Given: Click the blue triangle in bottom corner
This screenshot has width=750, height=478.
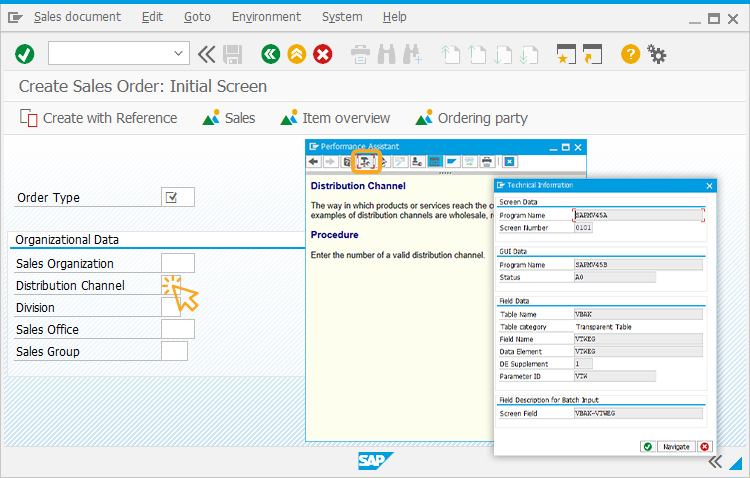Looking at the screenshot, I should [x=736, y=463].
